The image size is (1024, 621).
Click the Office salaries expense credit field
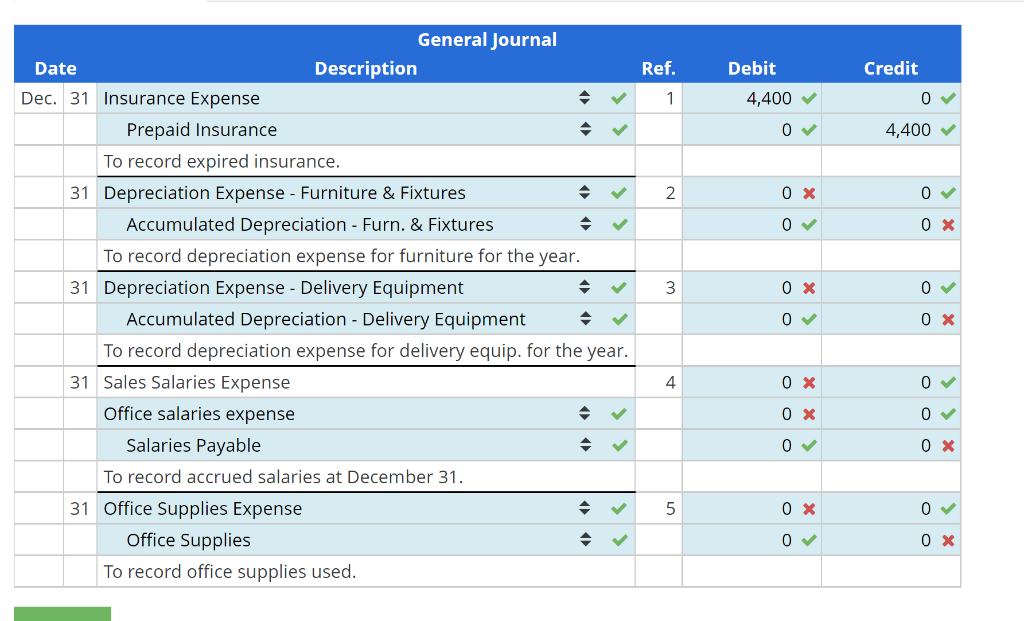pos(891,413)
